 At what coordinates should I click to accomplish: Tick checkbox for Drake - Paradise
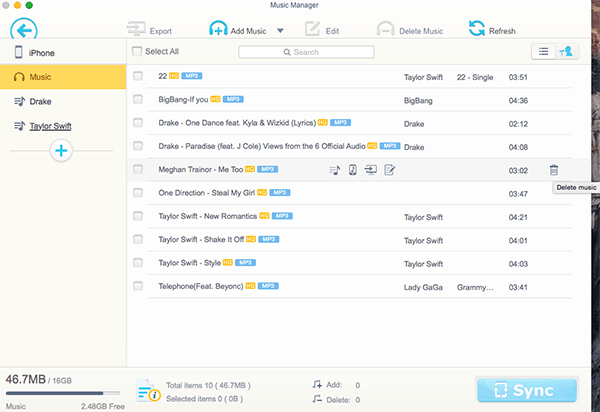(x=138, y=146)
